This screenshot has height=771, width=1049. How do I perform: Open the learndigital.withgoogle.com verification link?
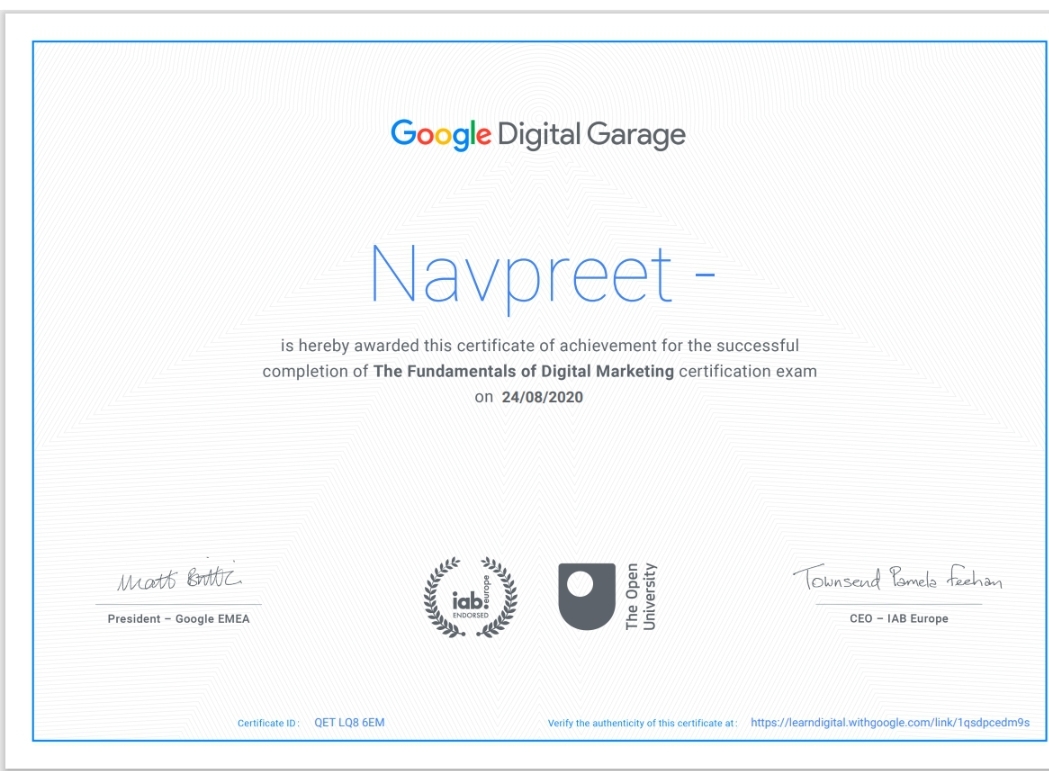point(890,722)
